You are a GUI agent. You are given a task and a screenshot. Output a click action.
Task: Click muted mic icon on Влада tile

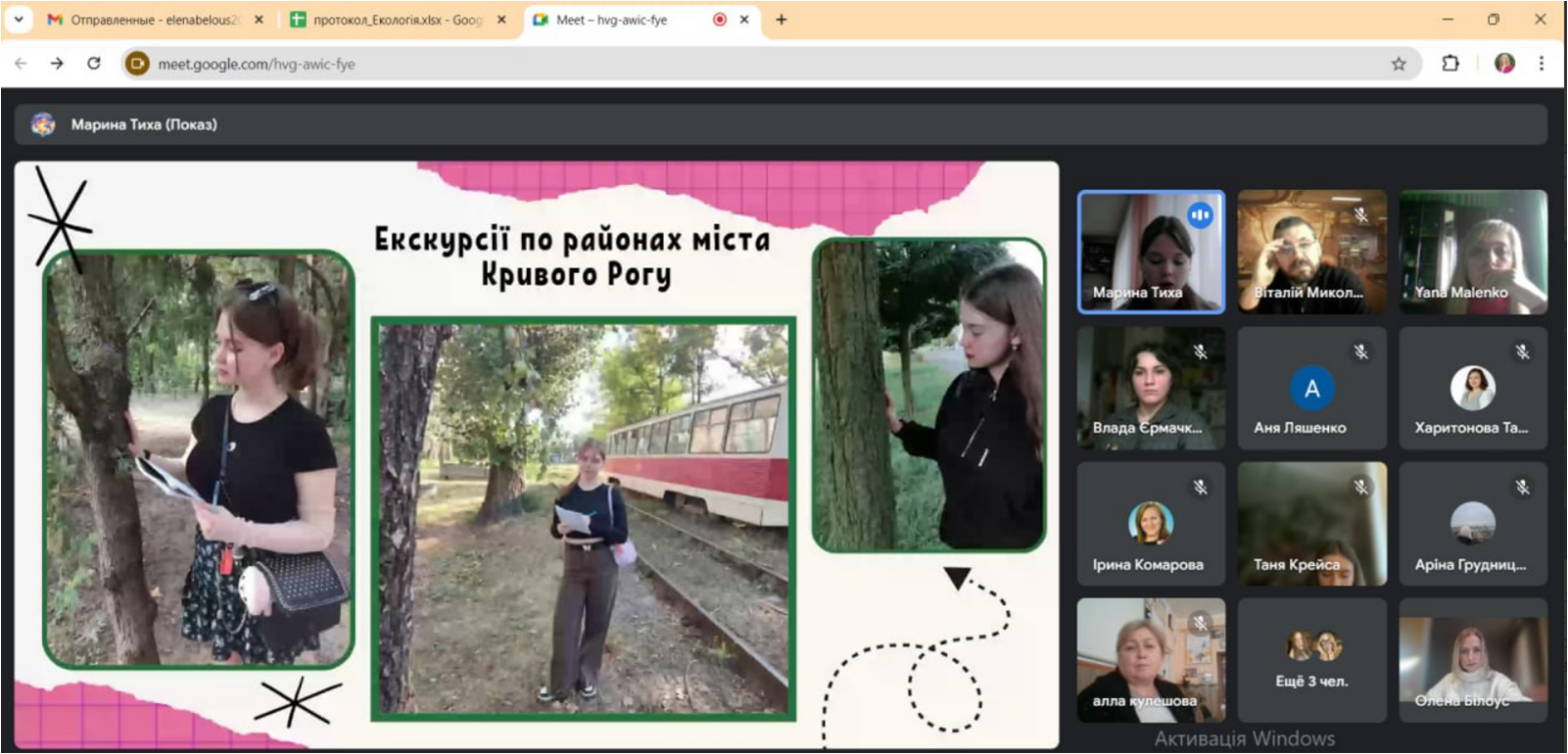pyautogui.click(x=1200, y=352)
